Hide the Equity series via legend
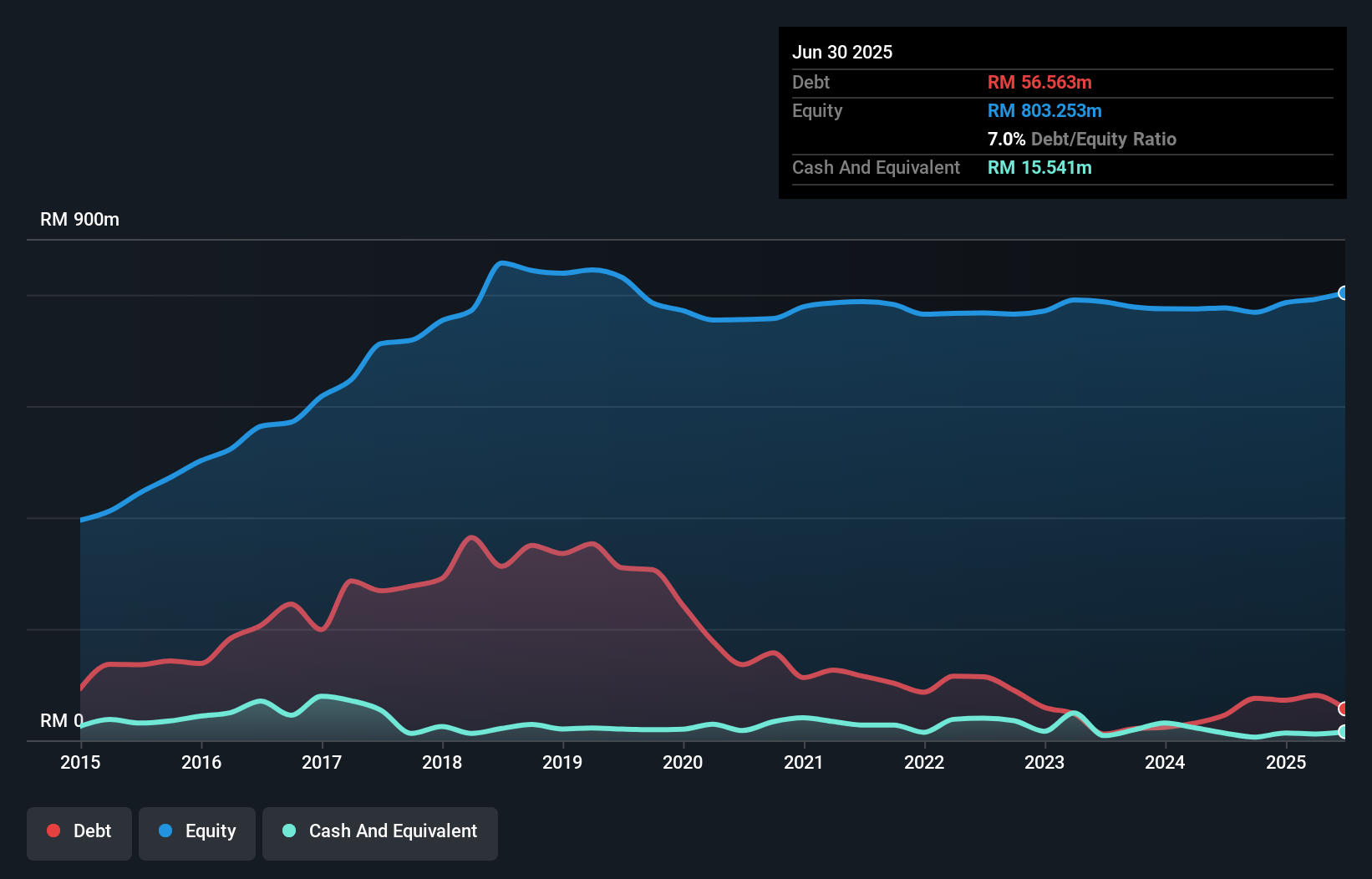This screenshot has width=1372, height=879. tap(197, 831)
